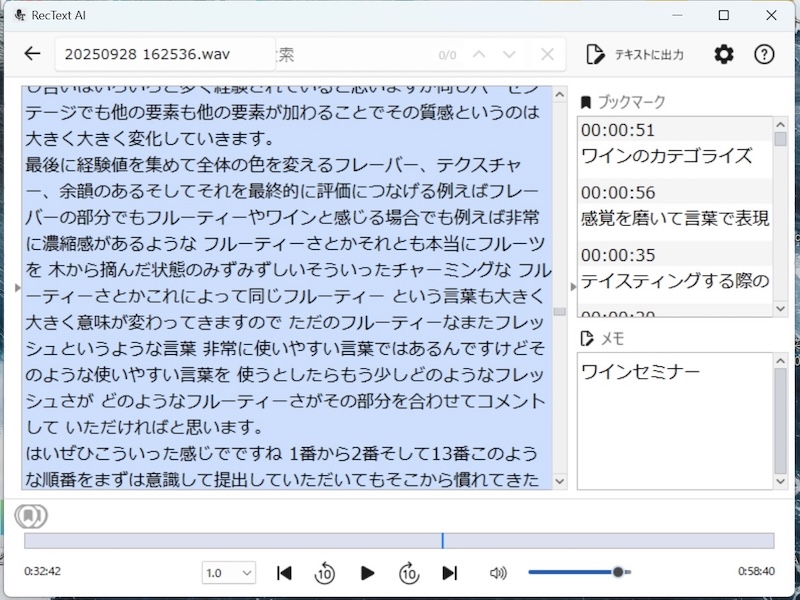Clear the search with the X icon
Viewport: 800px width, 600px height.
click(x=546, y=55)
